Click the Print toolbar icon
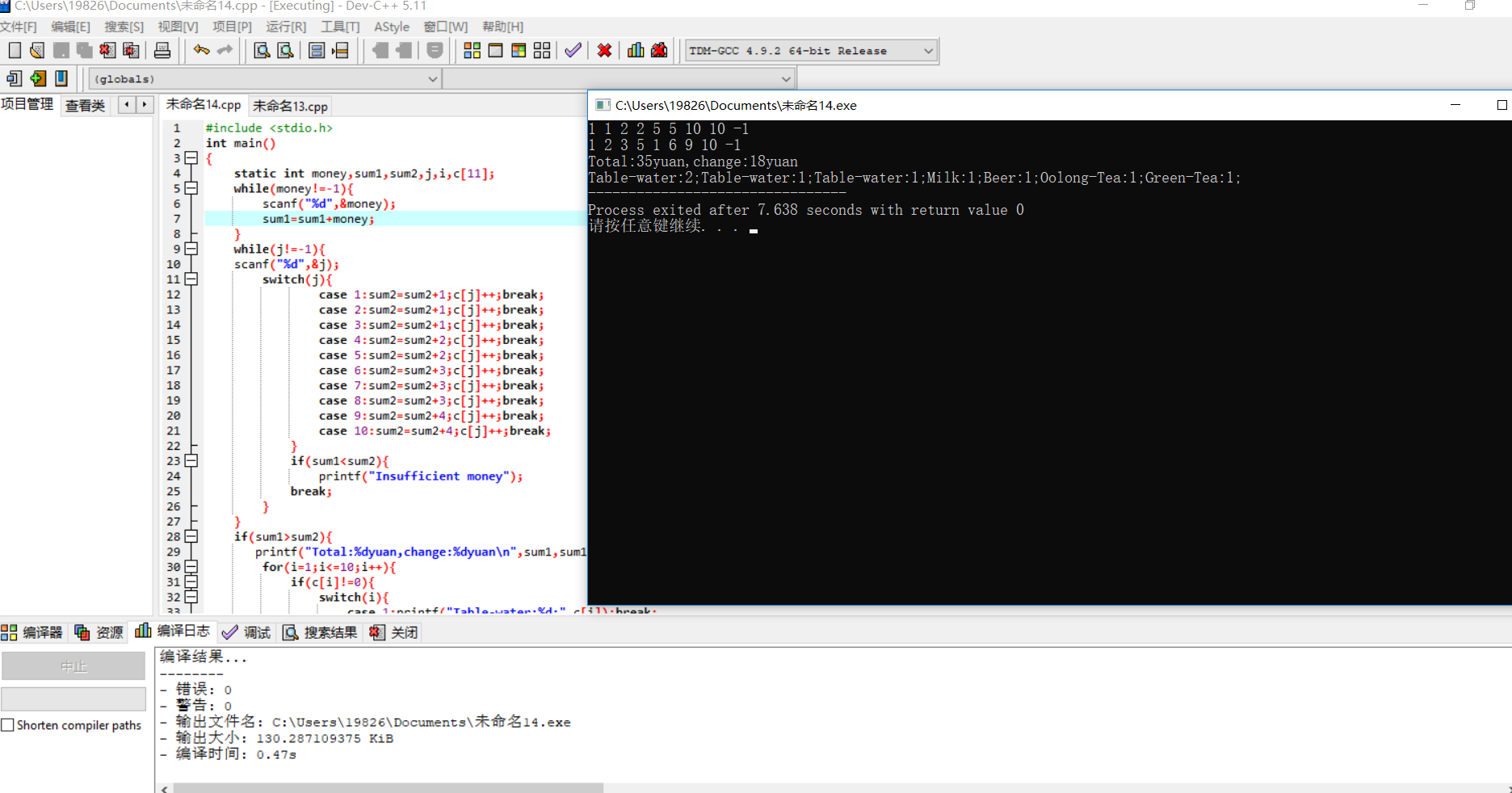1512x793 pixels. coord(162,50)
